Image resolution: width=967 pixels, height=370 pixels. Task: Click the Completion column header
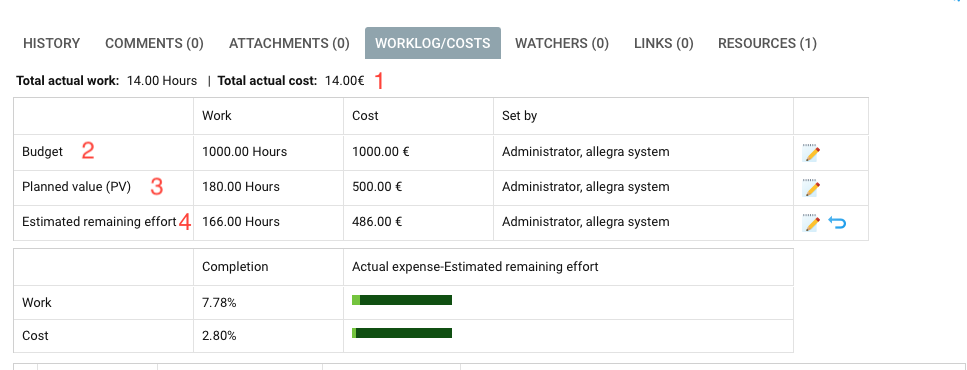point(235,267)
